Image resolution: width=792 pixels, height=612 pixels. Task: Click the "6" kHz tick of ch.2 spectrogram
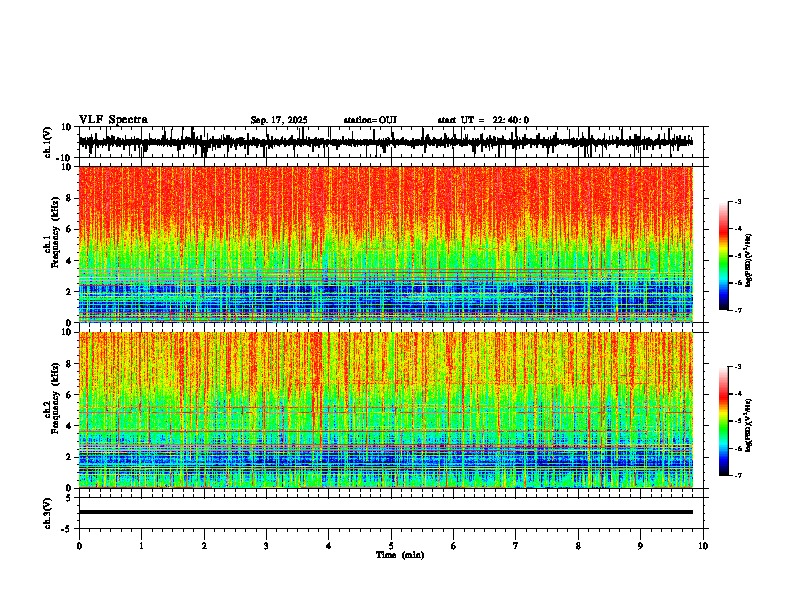pos(69,395)
